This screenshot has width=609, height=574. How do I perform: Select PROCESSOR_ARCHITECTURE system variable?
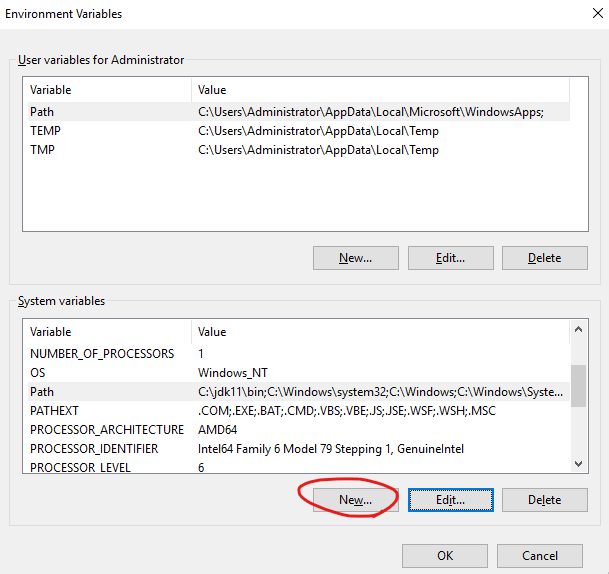point(299,430)
